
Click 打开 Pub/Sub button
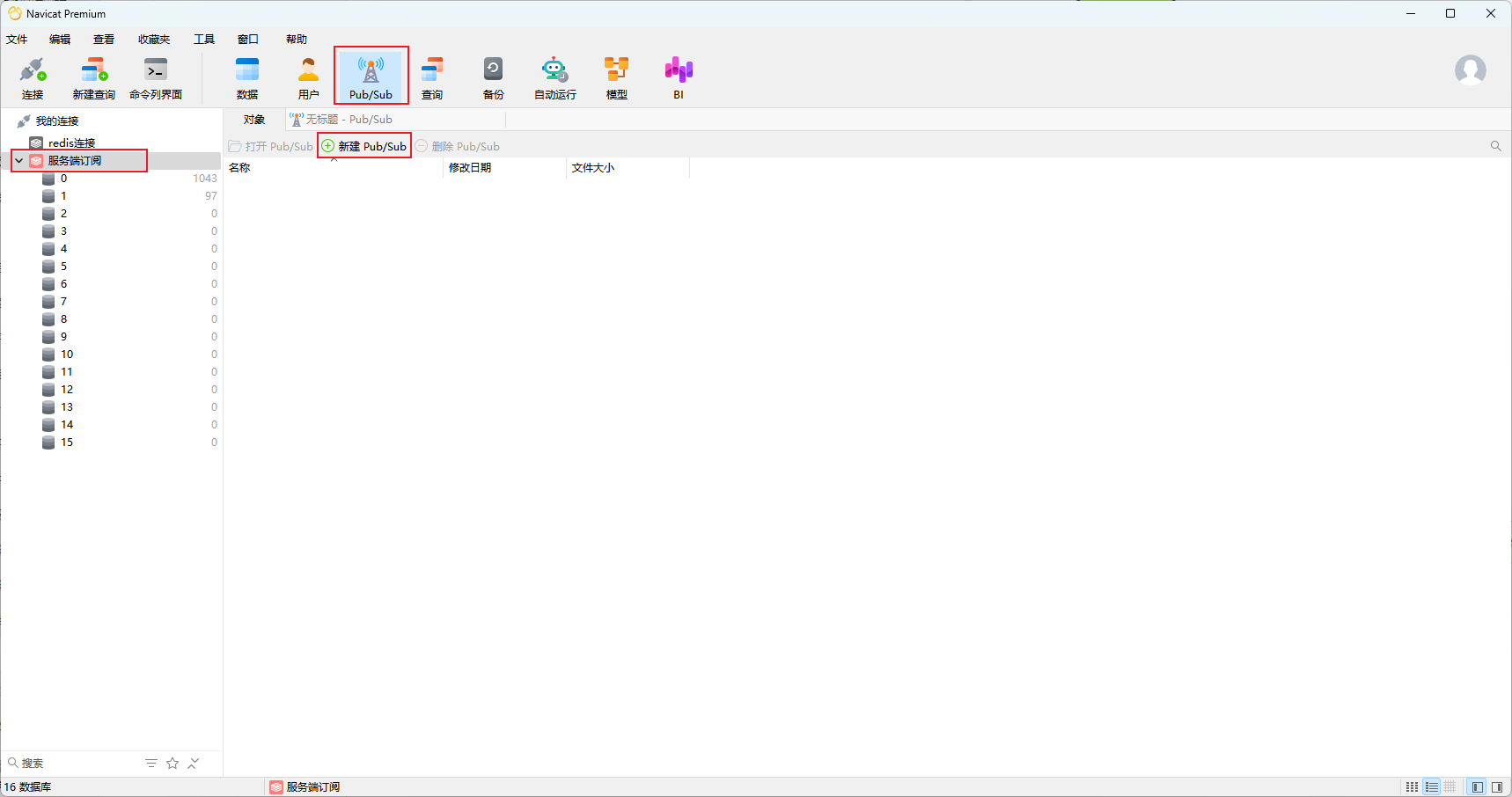(271, 147)
